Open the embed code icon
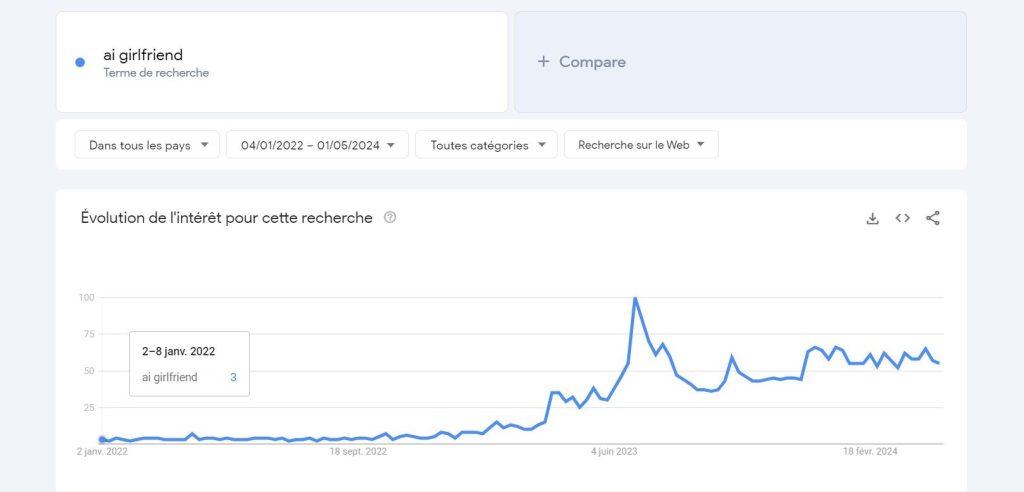The image size is (1024, 492). 903,218
